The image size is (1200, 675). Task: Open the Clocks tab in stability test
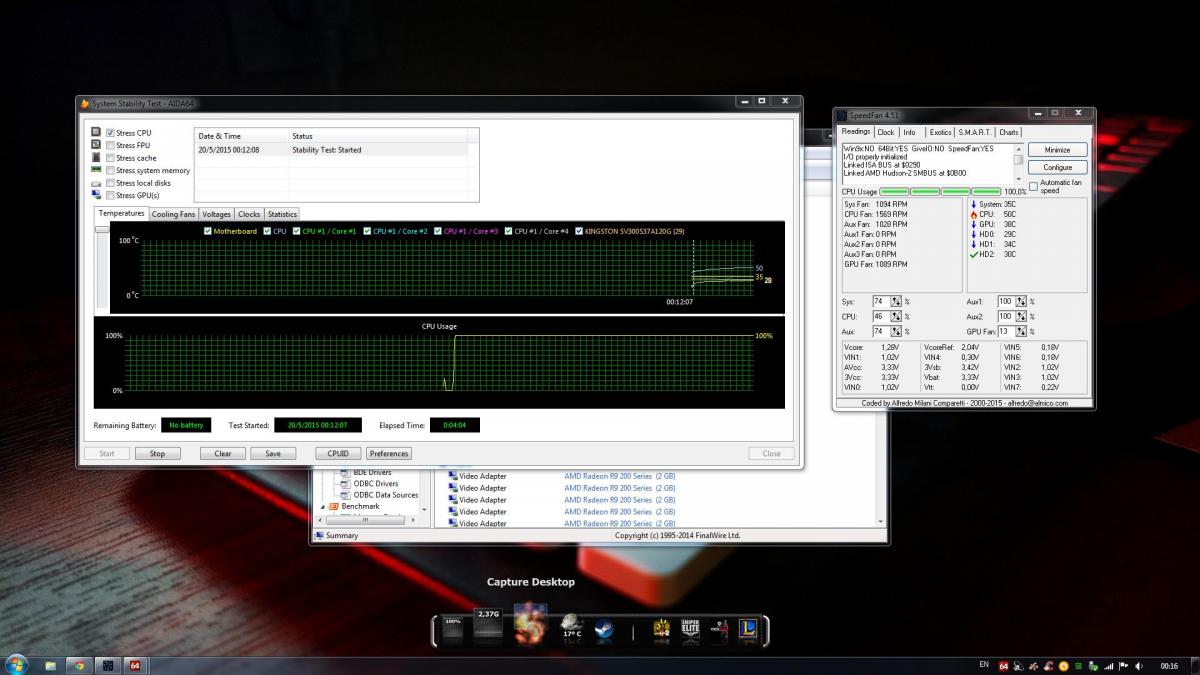click(249, 214)
